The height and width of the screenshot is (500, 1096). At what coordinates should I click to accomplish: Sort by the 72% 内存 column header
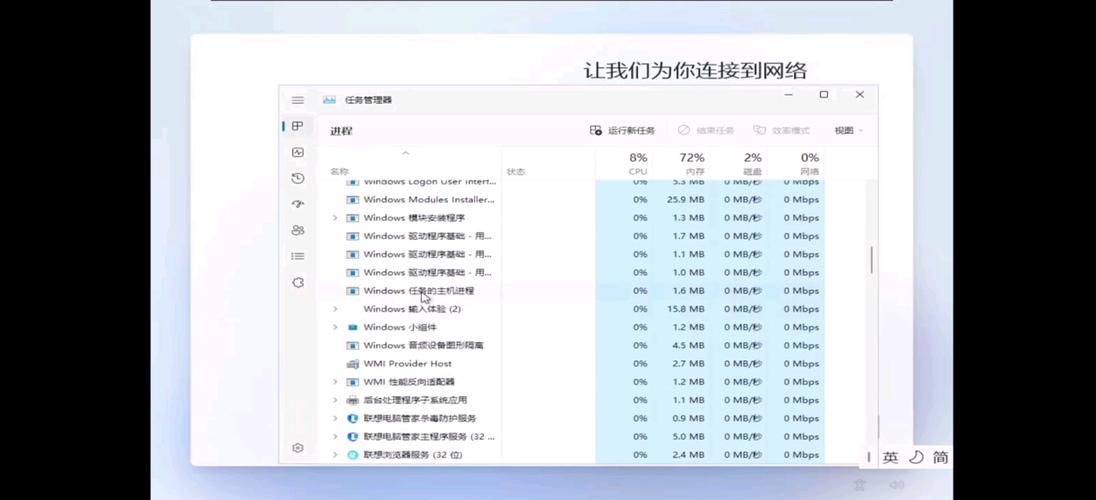691,164
